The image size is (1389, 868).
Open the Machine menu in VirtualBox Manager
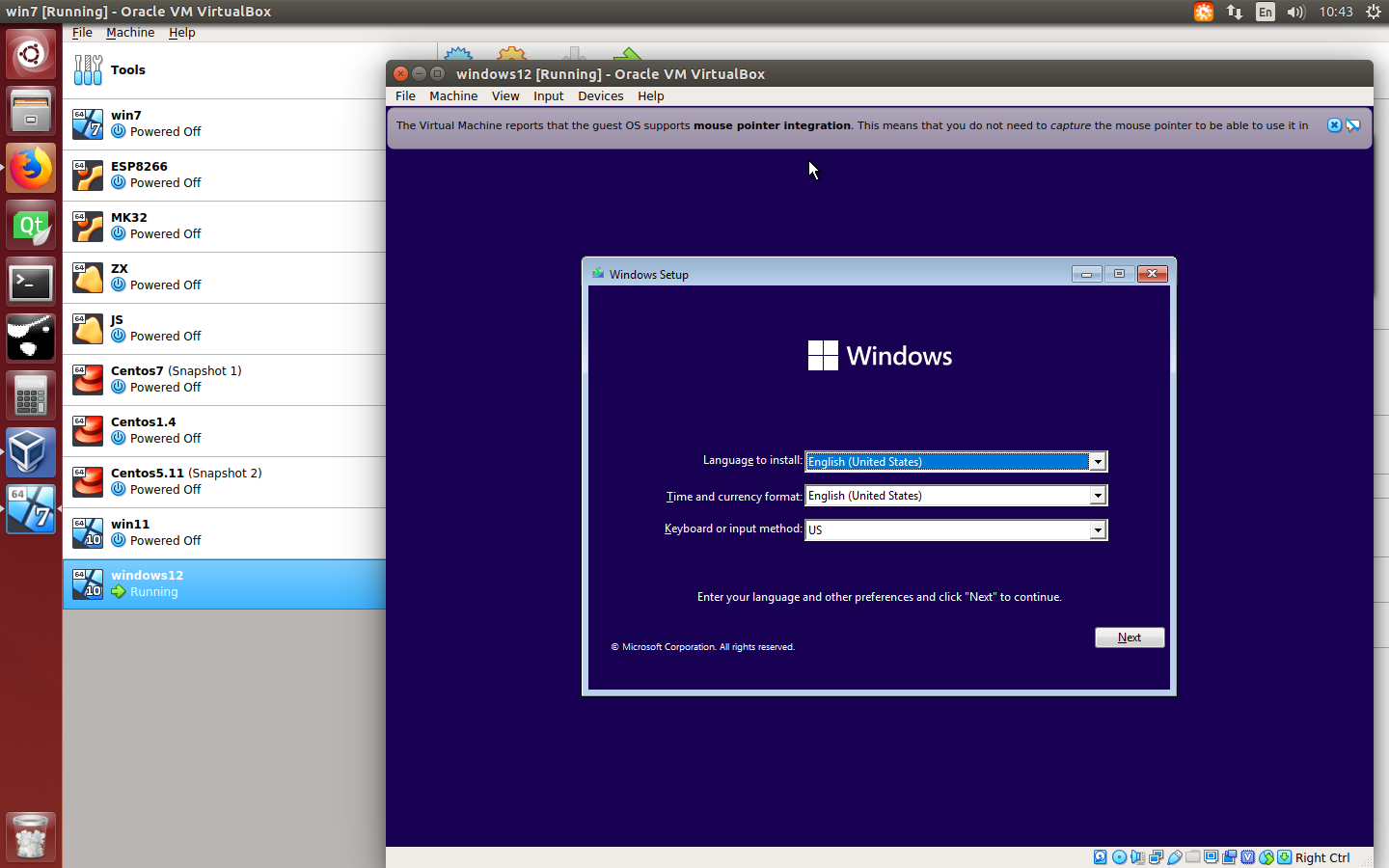[130, 32]
